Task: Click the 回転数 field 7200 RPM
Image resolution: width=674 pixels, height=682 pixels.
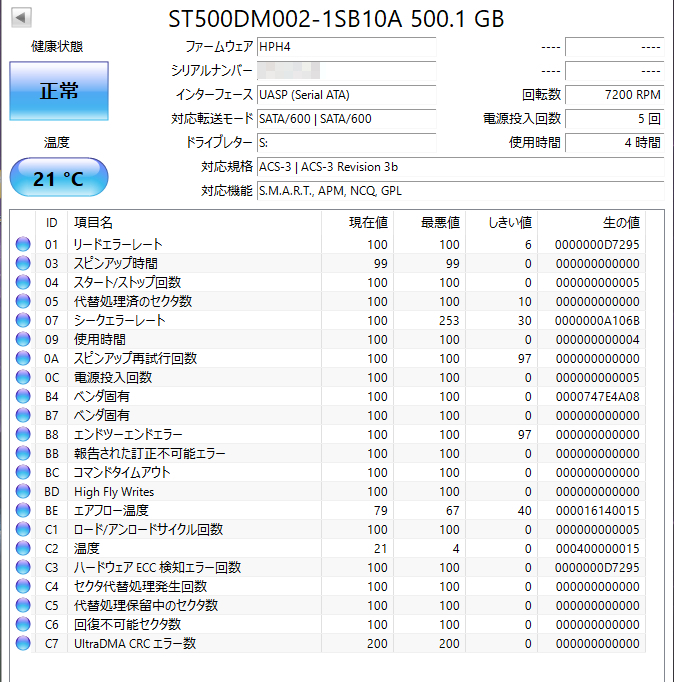Action: [615, 95]
